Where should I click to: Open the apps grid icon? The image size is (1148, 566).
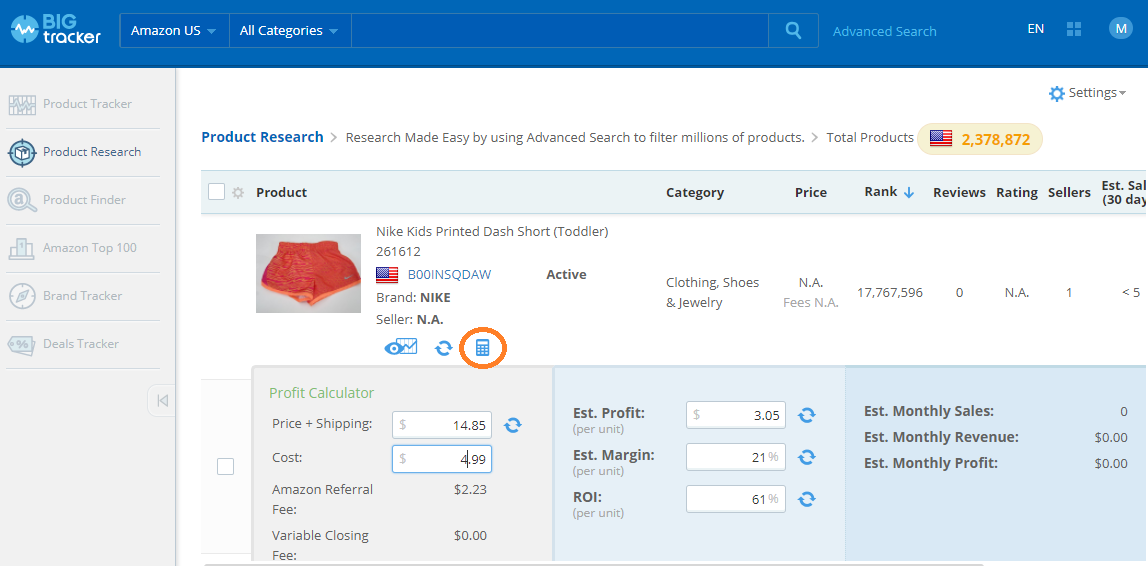pos(1074,29)
